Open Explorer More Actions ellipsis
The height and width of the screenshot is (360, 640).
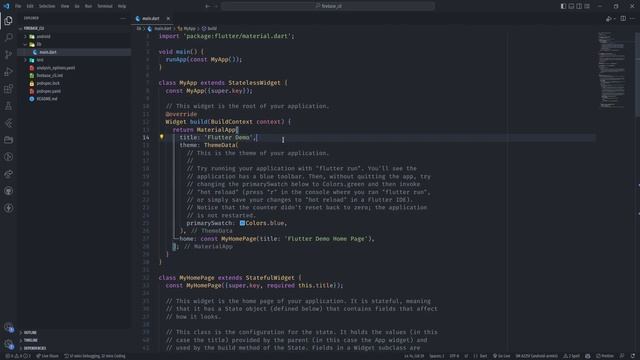[x=123, y=18]
